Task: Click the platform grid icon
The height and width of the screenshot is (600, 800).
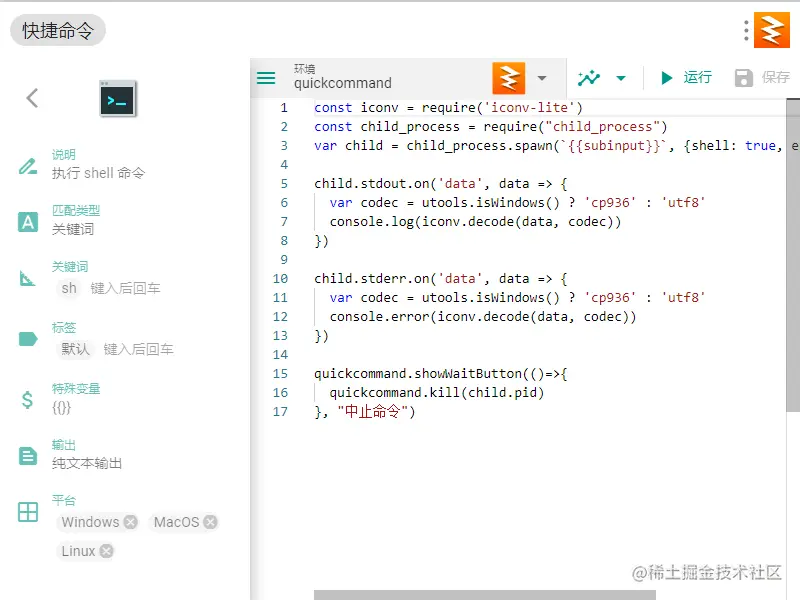Action: click(x=28, y=512)
